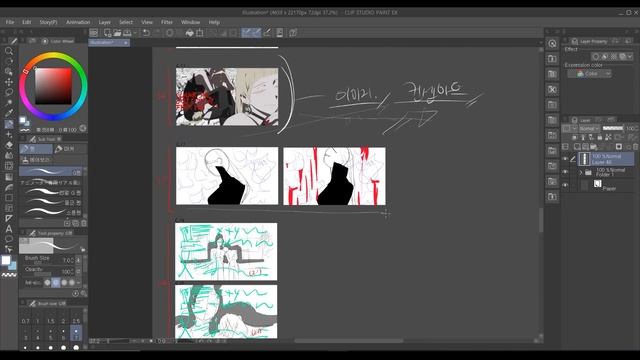Open the Filter menu
This screenshot has height=360, width=640.
(x=167, y=22)
